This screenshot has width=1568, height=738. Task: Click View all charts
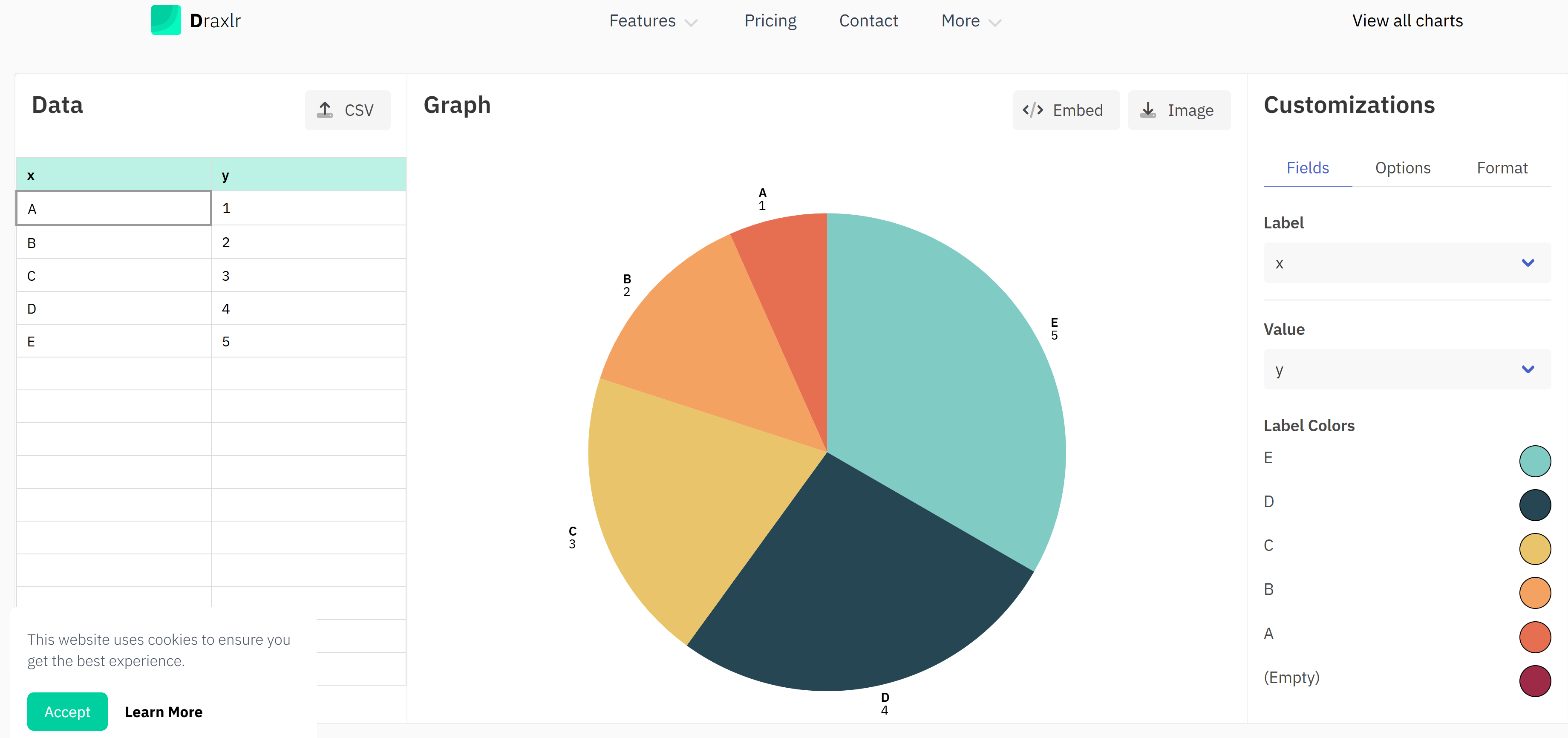pyautogui.click(x=1407, y=20)
